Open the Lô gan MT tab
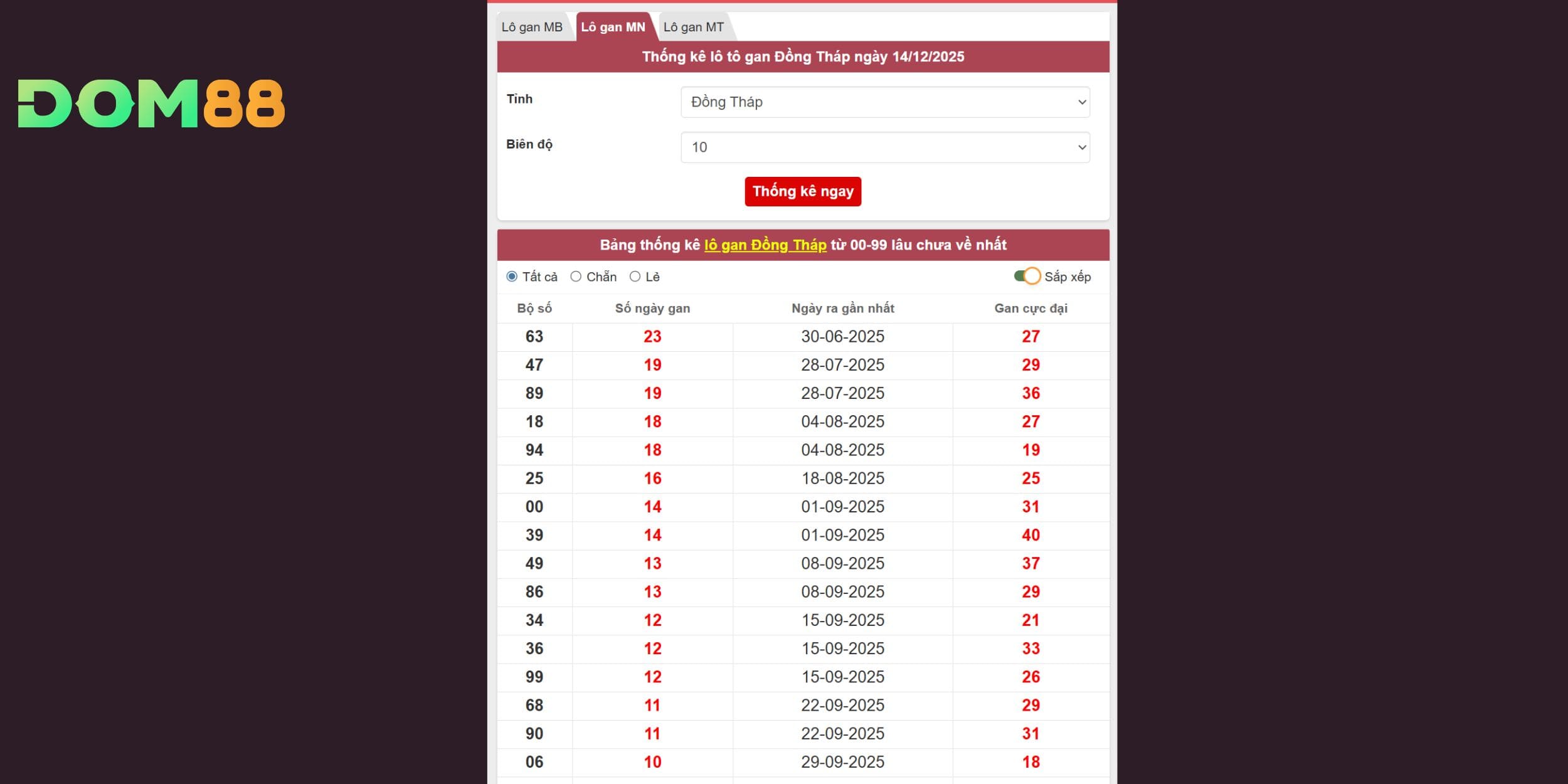Image resolution: width=1568 pixels, height=784 pixels. click(x=693, y=27)
